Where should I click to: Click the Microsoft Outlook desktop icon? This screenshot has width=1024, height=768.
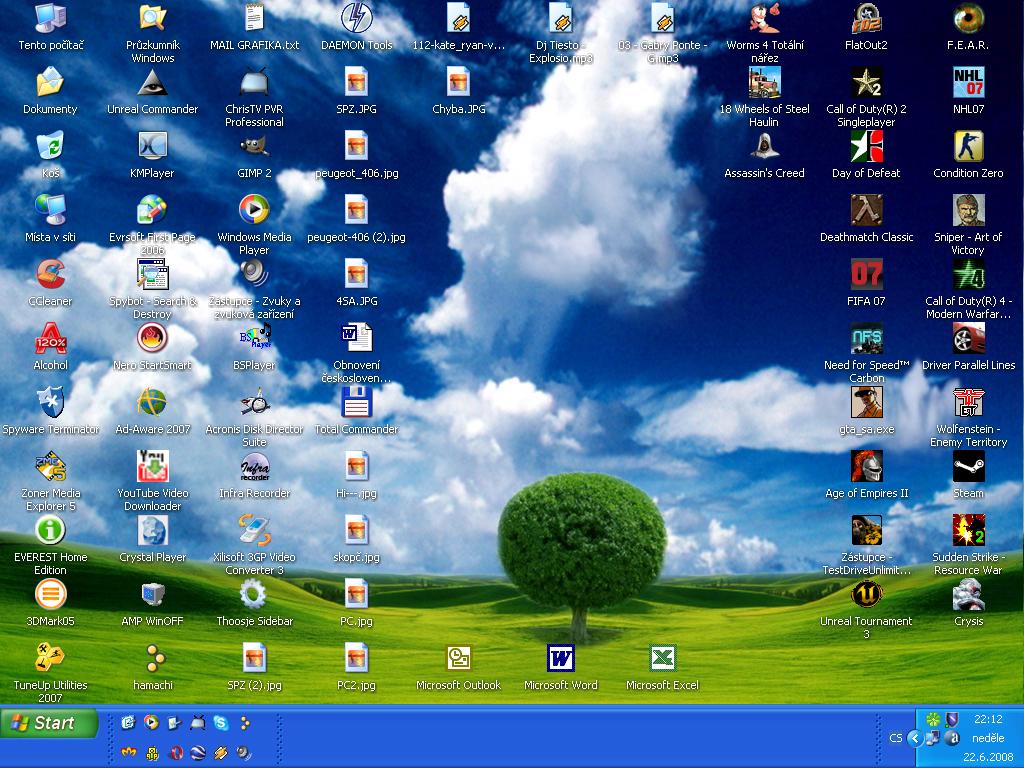[458, 659]
